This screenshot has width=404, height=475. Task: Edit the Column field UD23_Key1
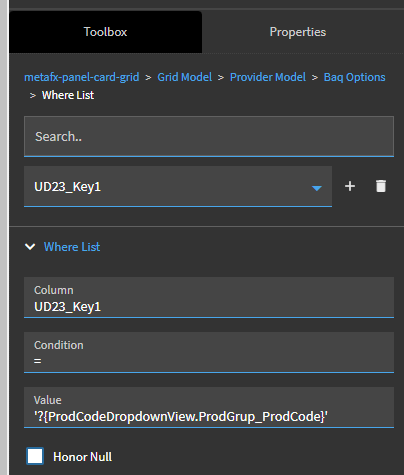[x=209, y=297]
